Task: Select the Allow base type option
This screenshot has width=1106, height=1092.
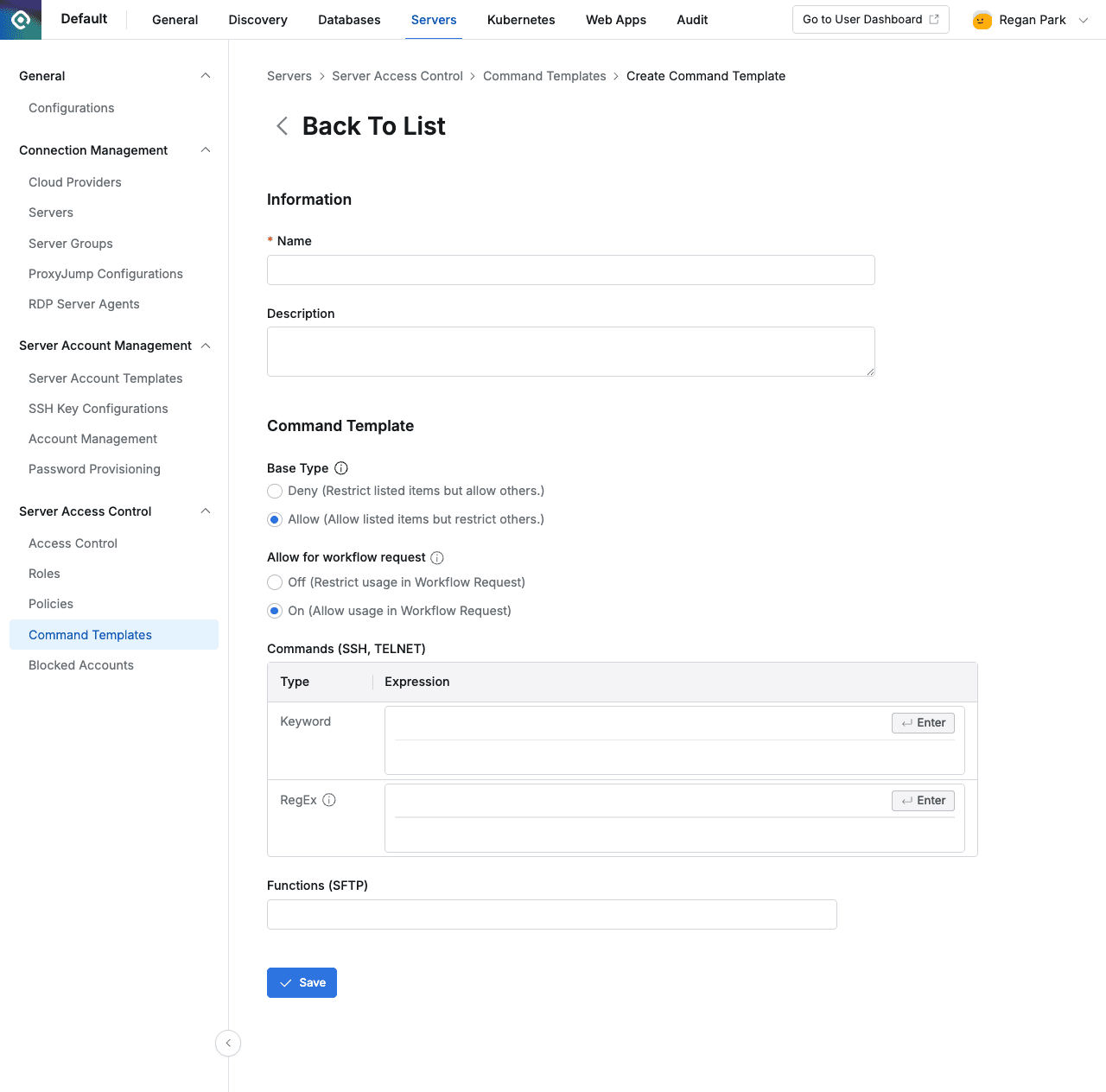Action: click(x=274, y=519)
